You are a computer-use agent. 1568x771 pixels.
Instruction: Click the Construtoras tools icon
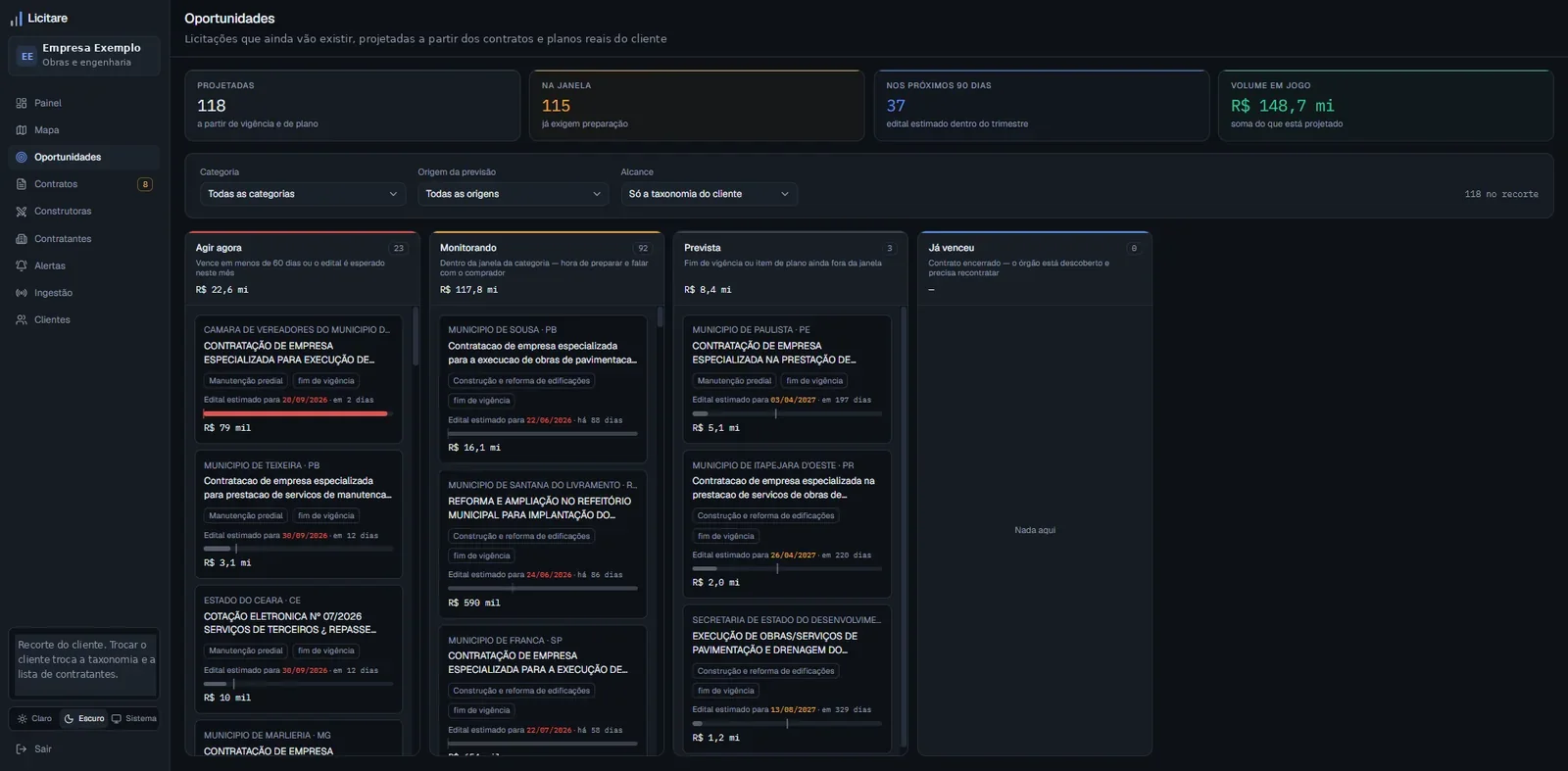tap(22, 212)
